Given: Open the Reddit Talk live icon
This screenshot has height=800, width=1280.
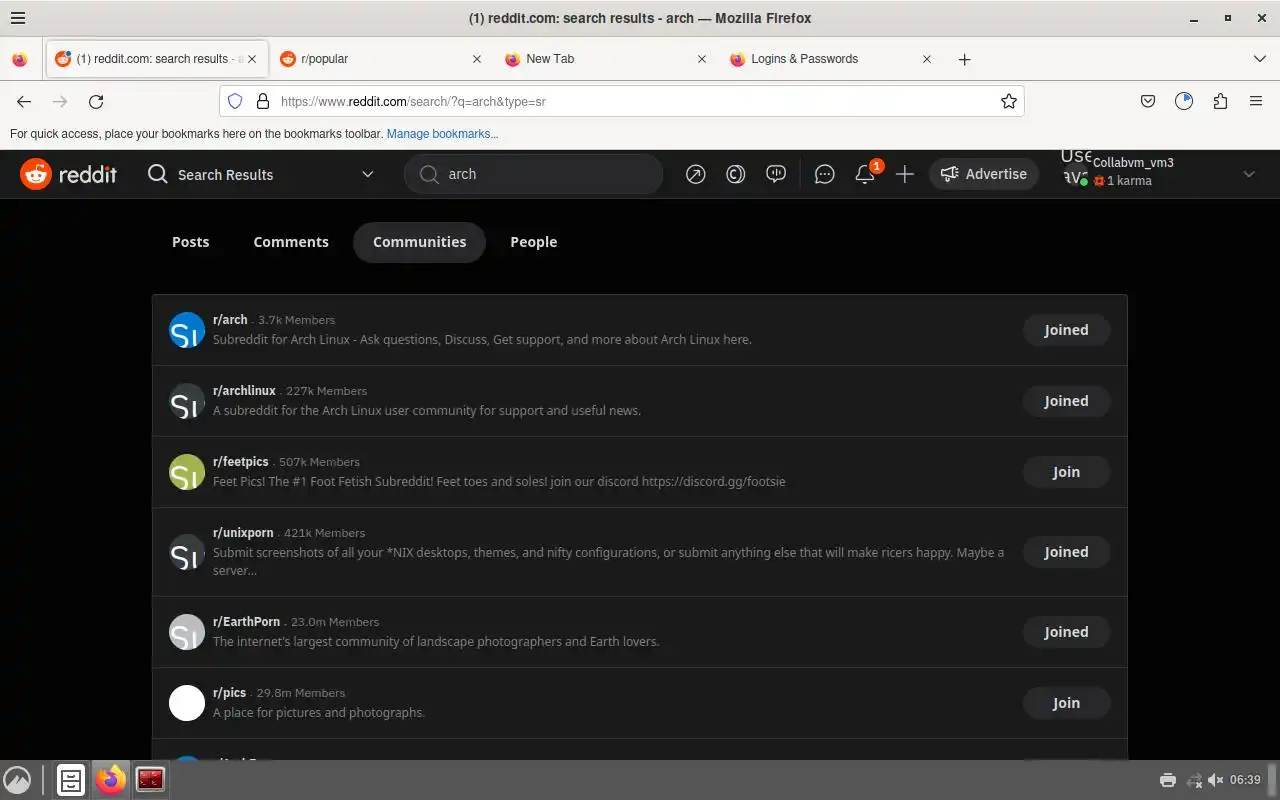Looking at the screenshot, I should click(776, 174).
